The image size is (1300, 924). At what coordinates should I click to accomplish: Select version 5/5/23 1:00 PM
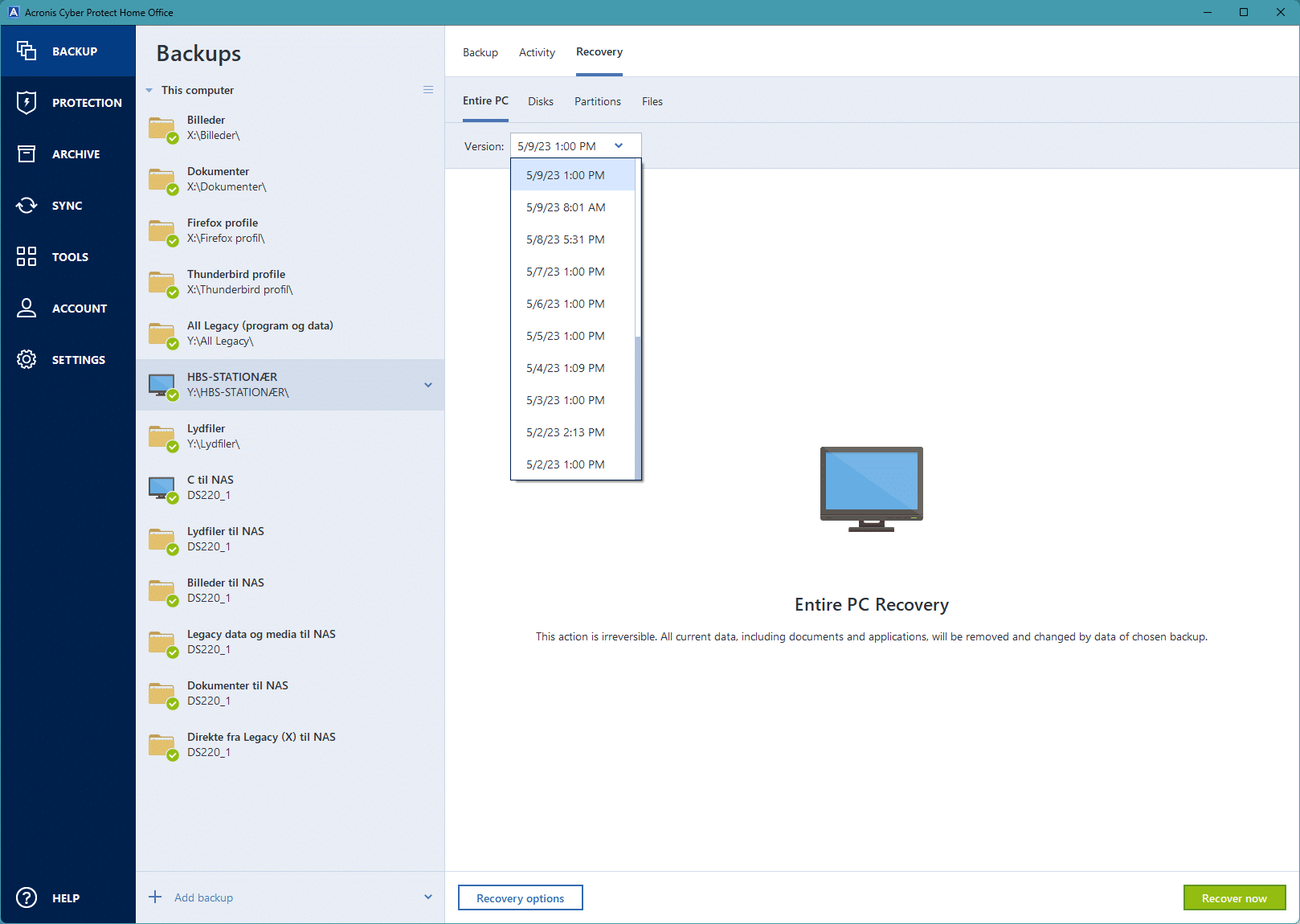click(x=573, y=335)
